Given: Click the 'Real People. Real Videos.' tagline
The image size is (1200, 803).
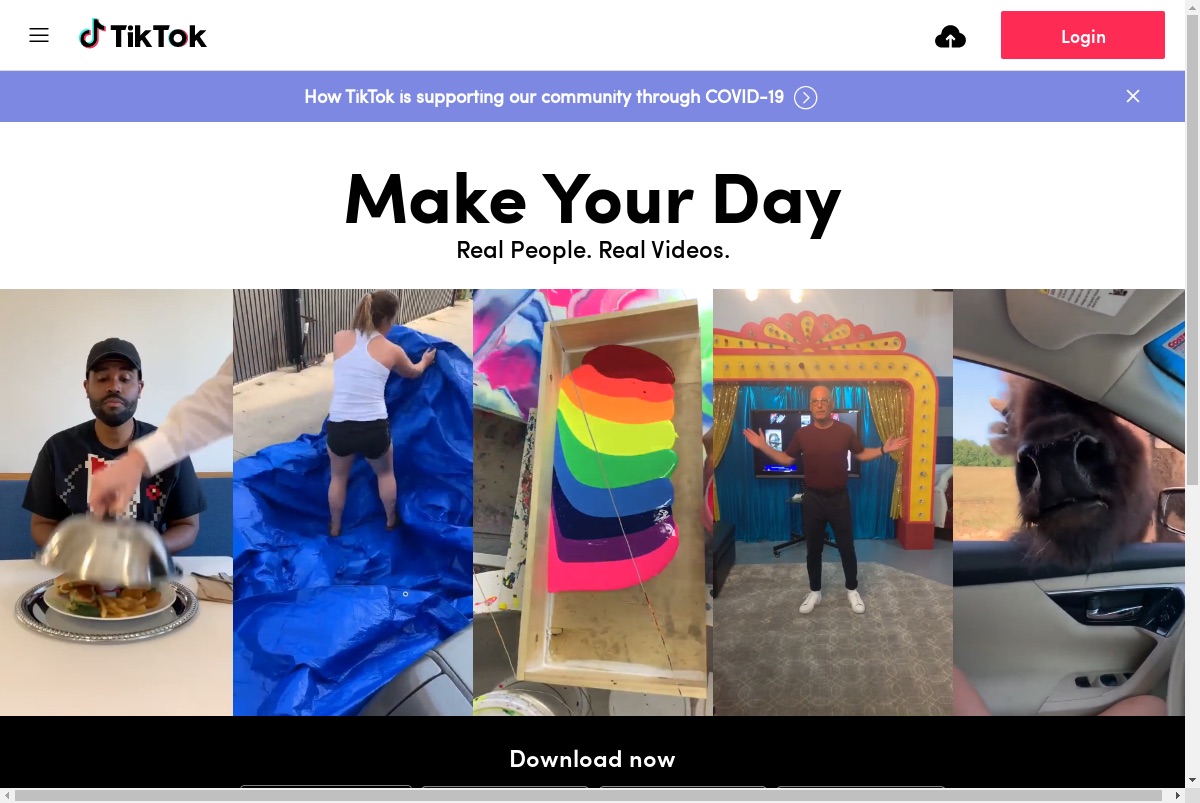Looking at the screenshot, I should pyautogui.click(x=593, y=250).
